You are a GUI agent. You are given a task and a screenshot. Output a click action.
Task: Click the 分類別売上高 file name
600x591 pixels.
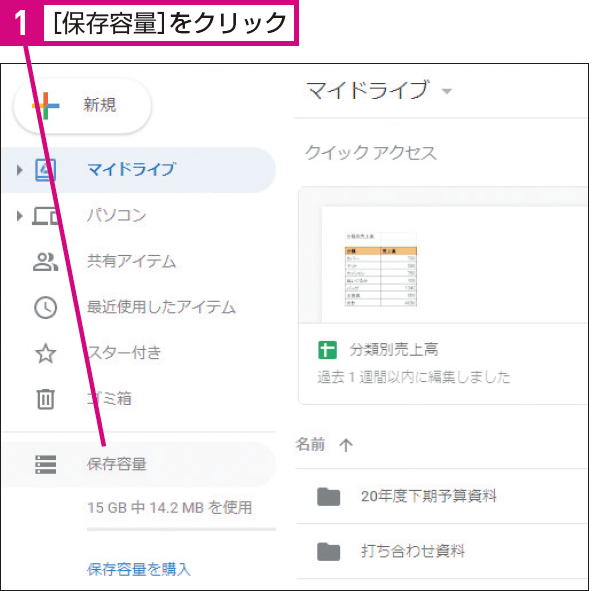point(394,349)
